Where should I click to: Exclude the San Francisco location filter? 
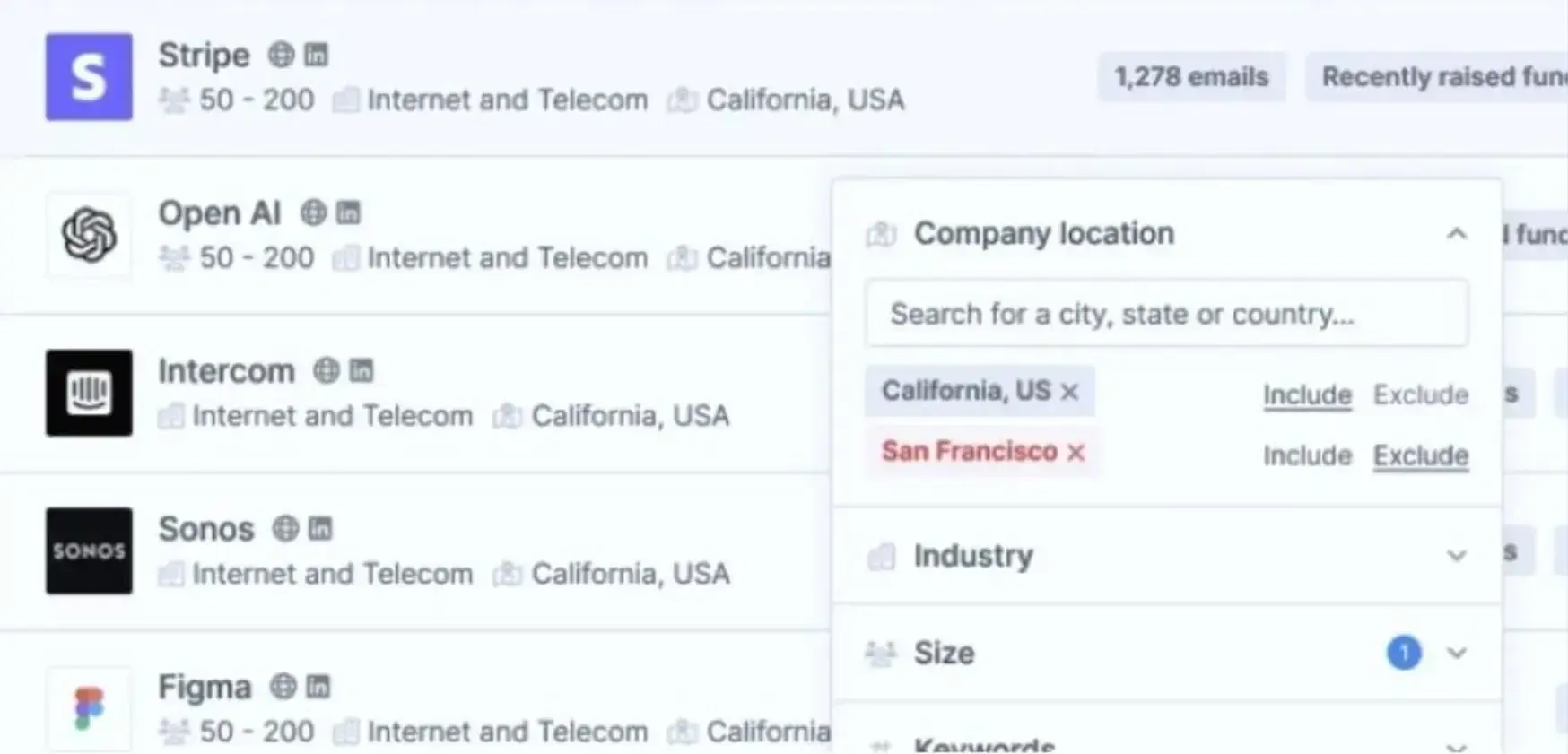click(x=1420, y=455)
